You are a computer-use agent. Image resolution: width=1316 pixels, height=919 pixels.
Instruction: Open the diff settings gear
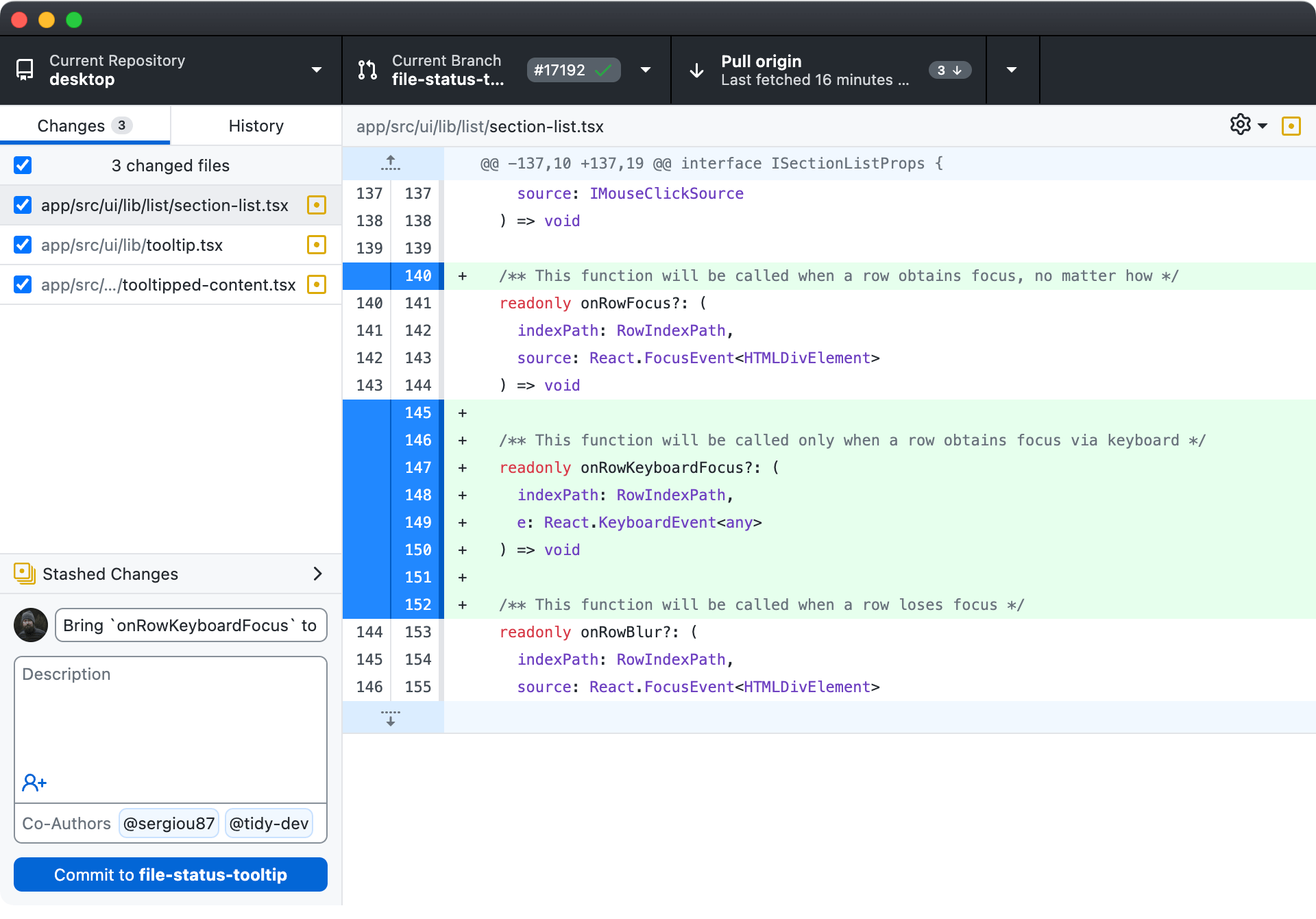[1241, 125]
